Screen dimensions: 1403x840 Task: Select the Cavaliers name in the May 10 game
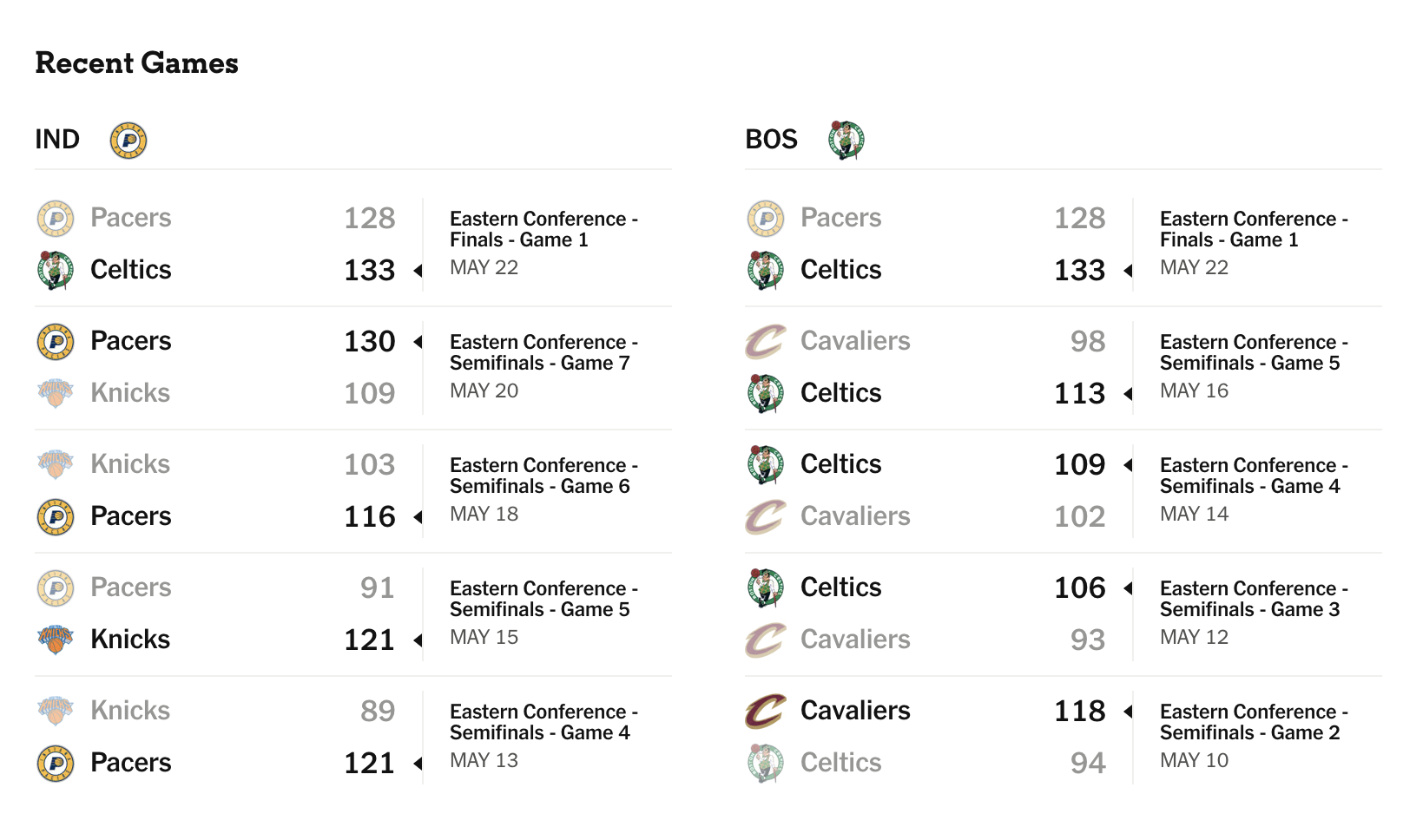[855, 711]
